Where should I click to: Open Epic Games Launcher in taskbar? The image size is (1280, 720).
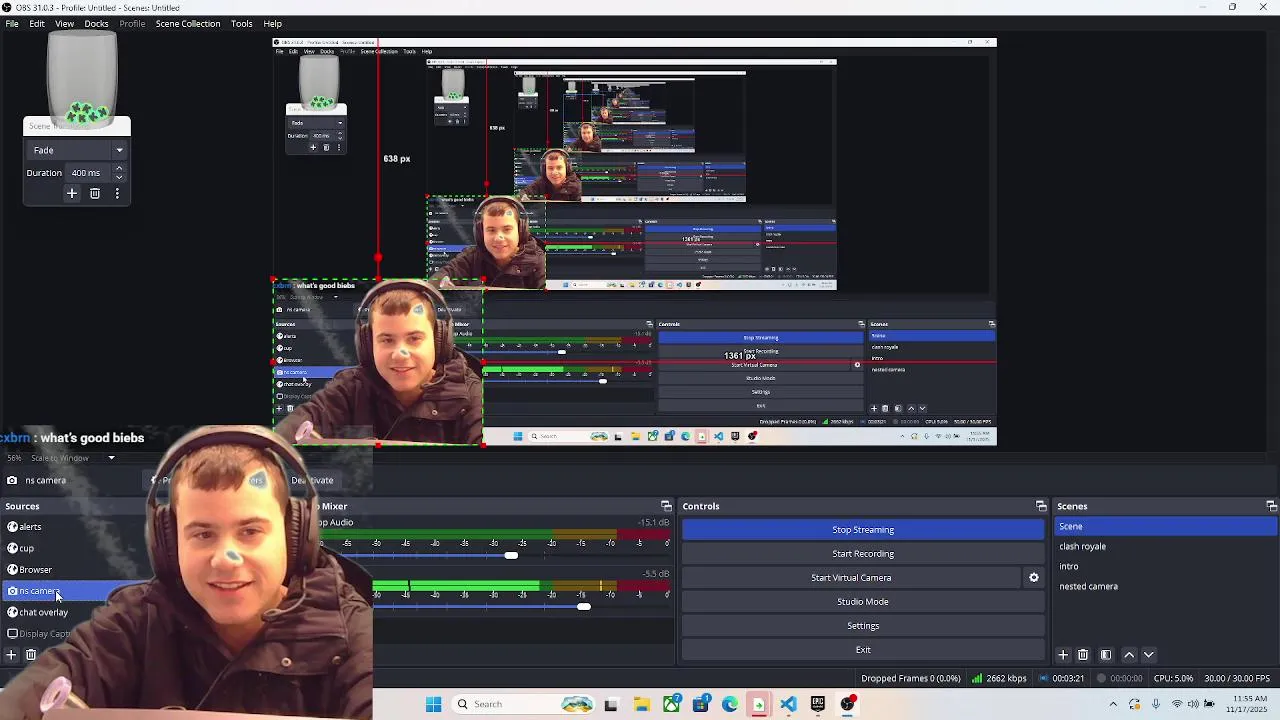(818, 704)
